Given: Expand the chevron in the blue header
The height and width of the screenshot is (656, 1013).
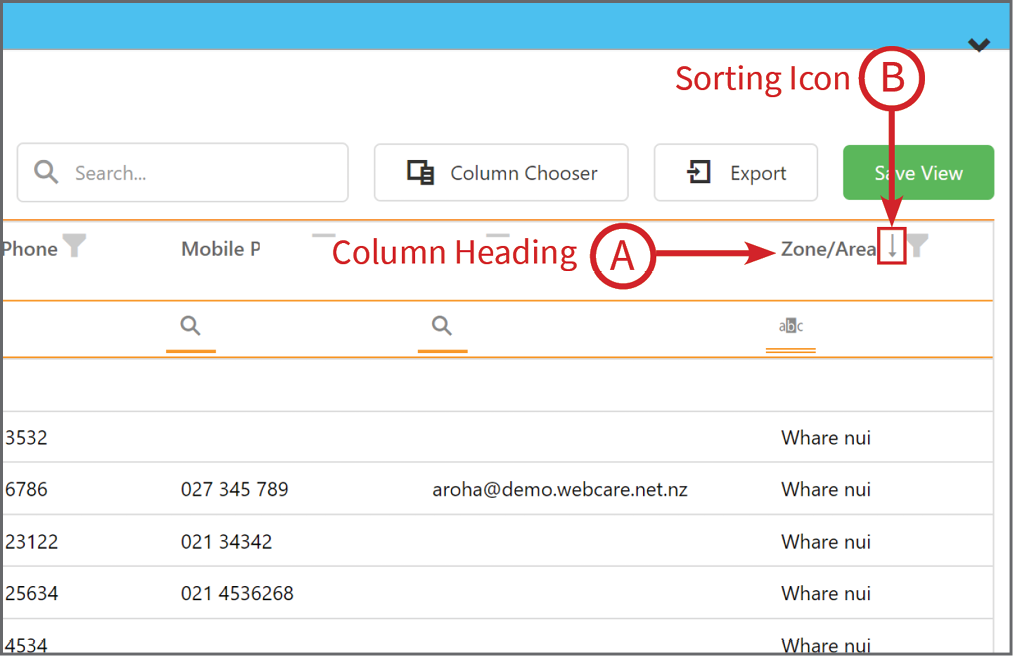Looking at the screenshot, I should pyautogui.click(x=979, y=45).
